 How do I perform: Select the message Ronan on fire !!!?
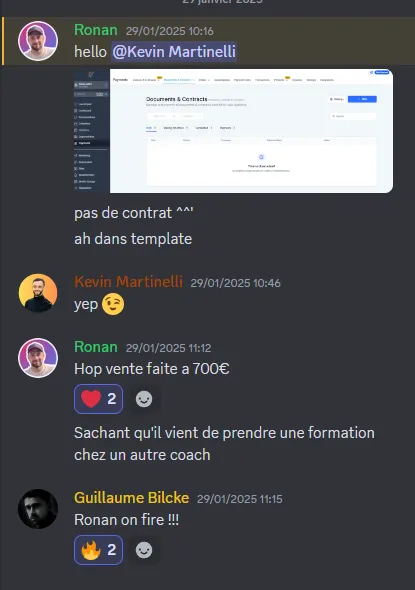pyautogui.click(x=126, y=520)
